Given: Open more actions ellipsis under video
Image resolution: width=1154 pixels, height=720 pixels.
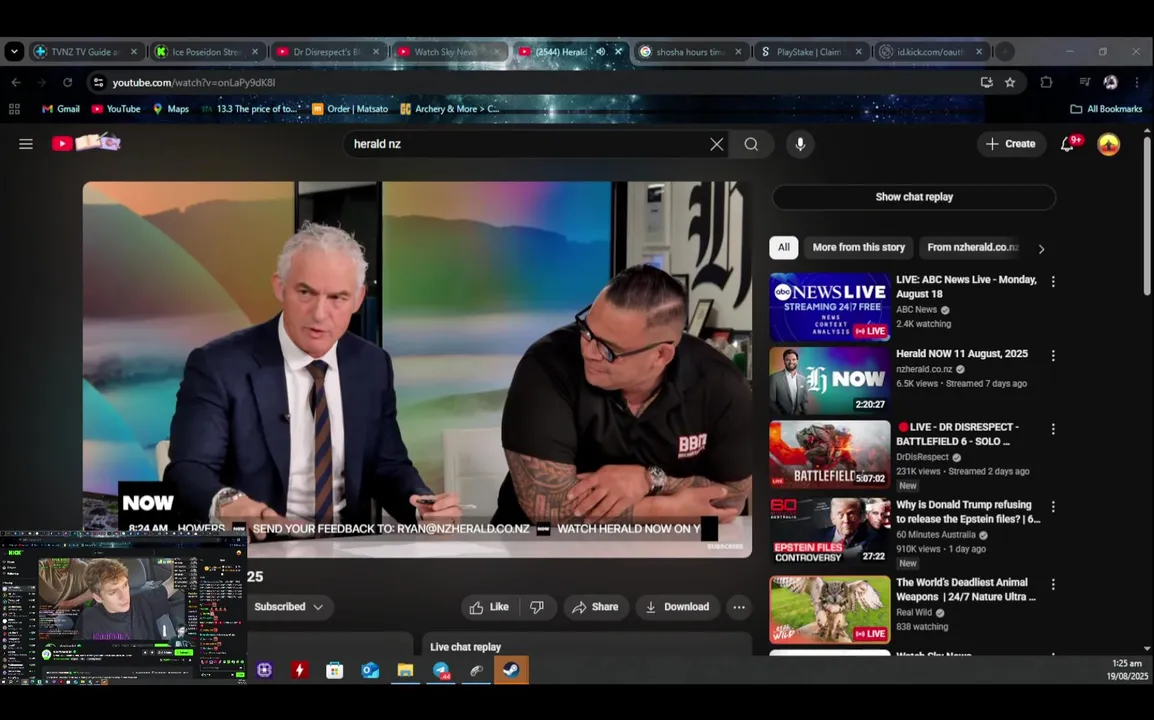Looking at the screenshot, I should point(739,607).
